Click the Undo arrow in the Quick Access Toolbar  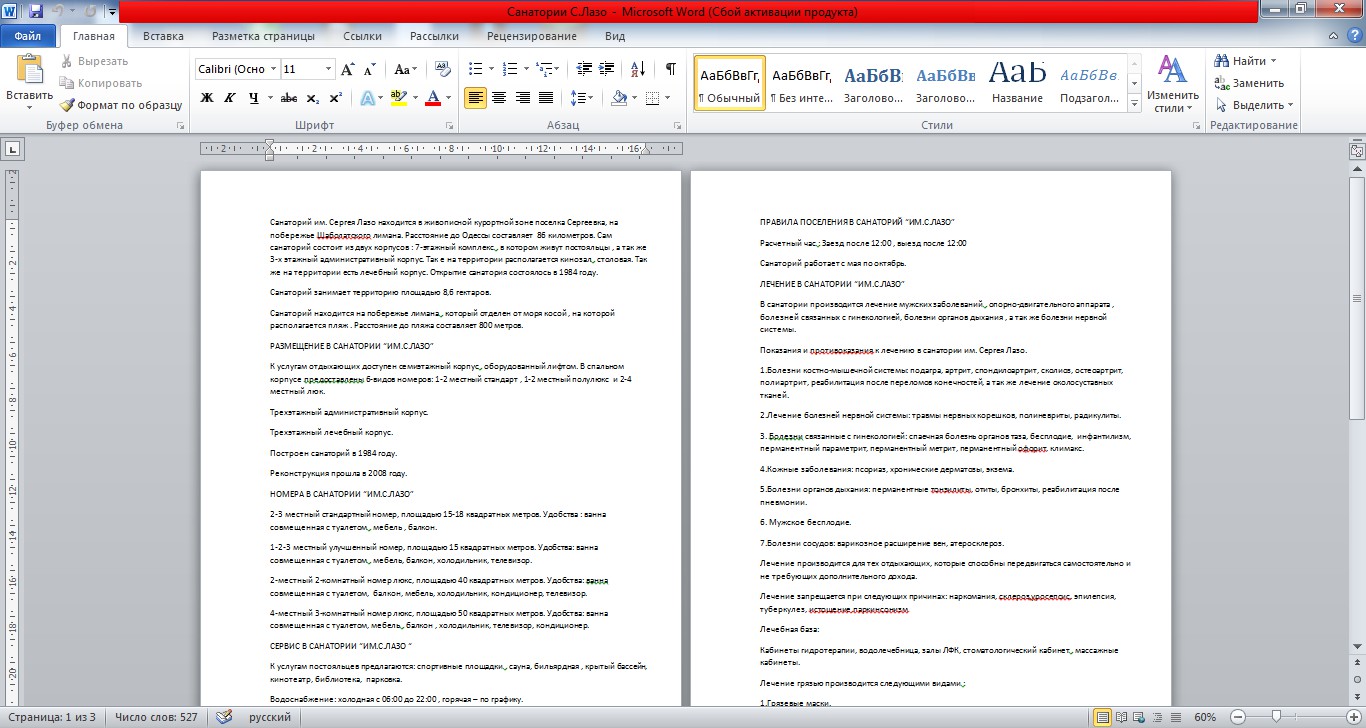pyautogui.click(x=59, y=11)
